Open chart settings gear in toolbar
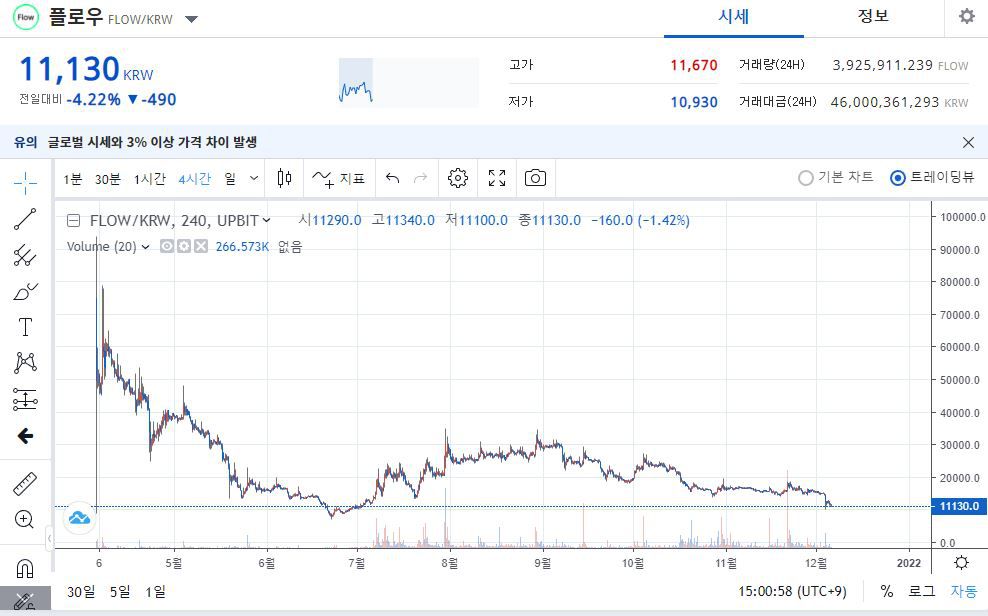 458,178
